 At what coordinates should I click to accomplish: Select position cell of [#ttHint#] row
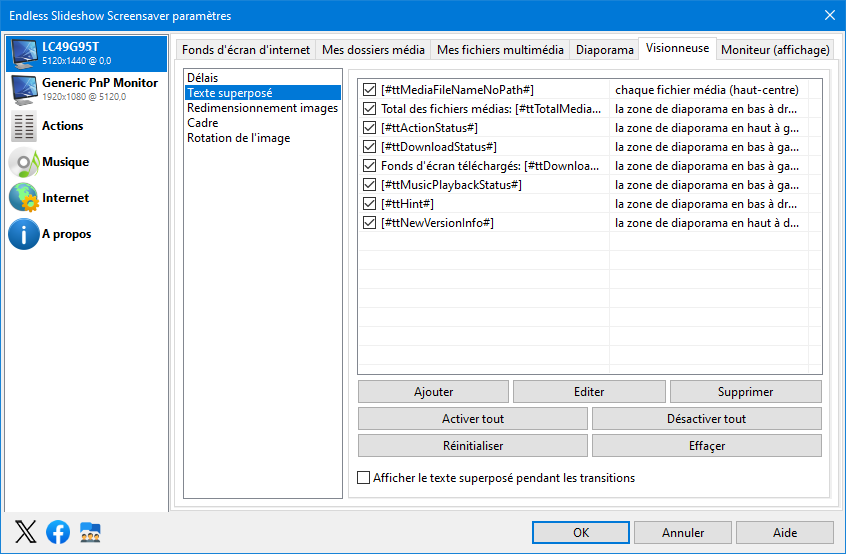[x=708, y=204]
